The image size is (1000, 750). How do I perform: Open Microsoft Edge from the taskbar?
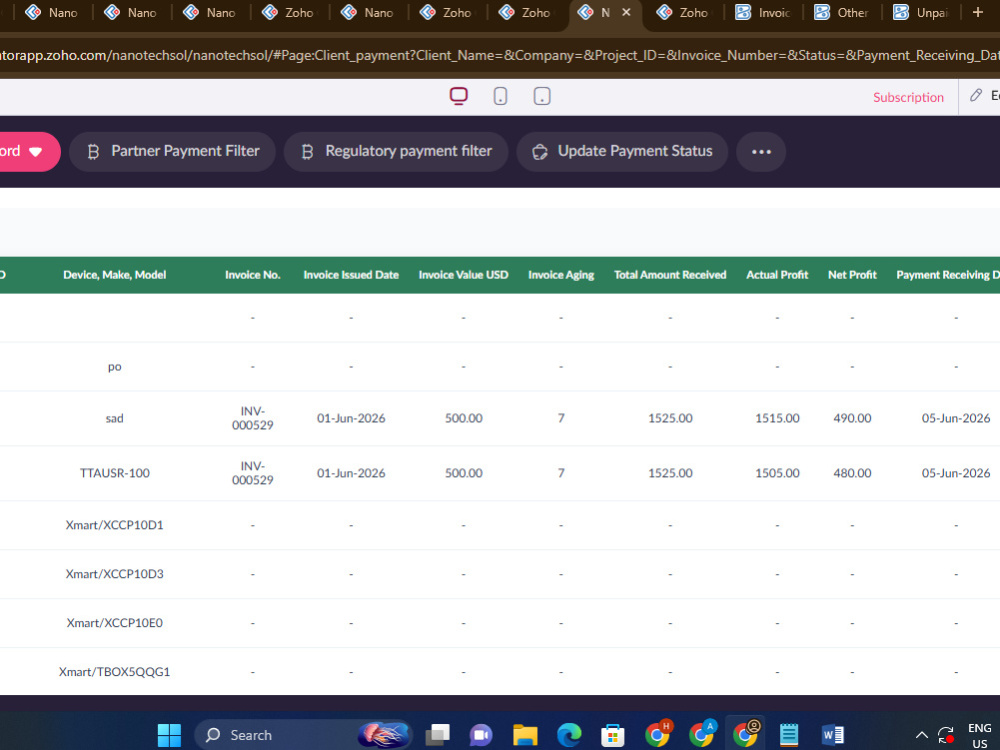(569, 735)
